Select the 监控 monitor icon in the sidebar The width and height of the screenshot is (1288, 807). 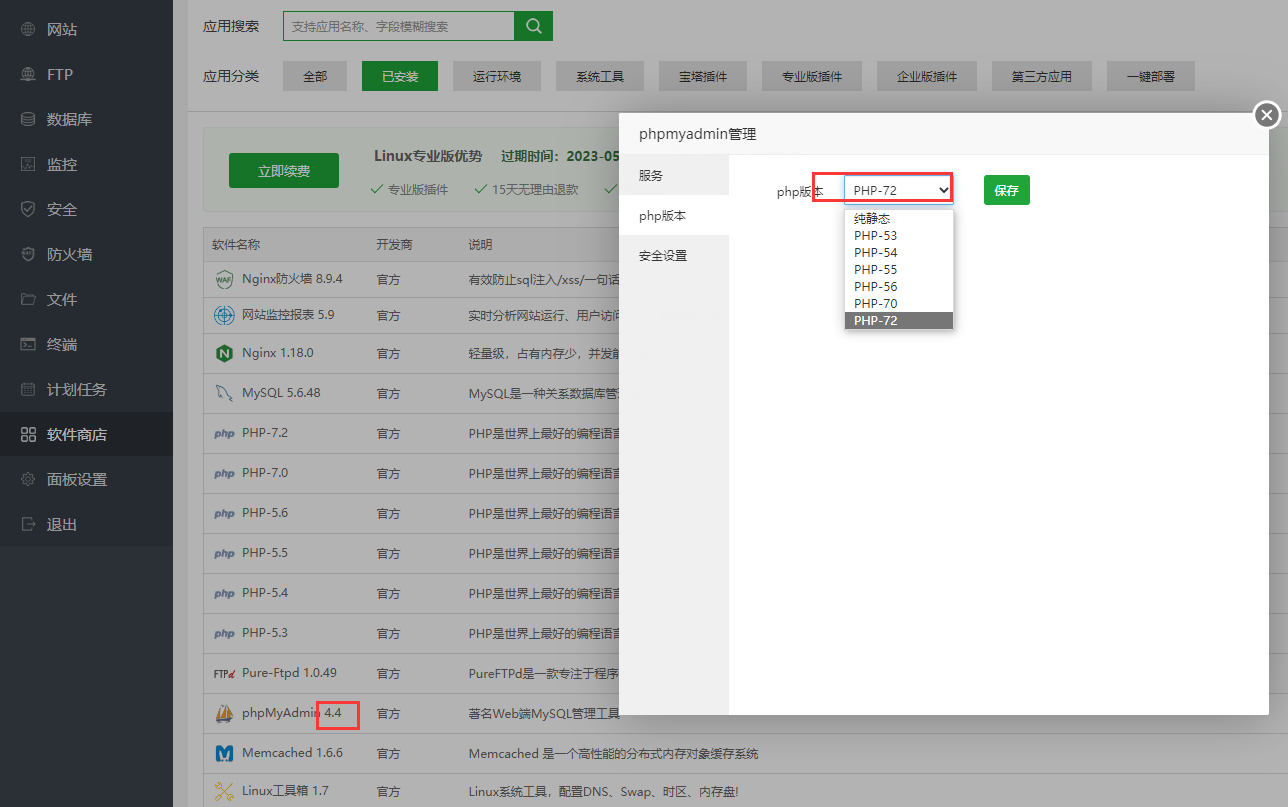(28, 165)
